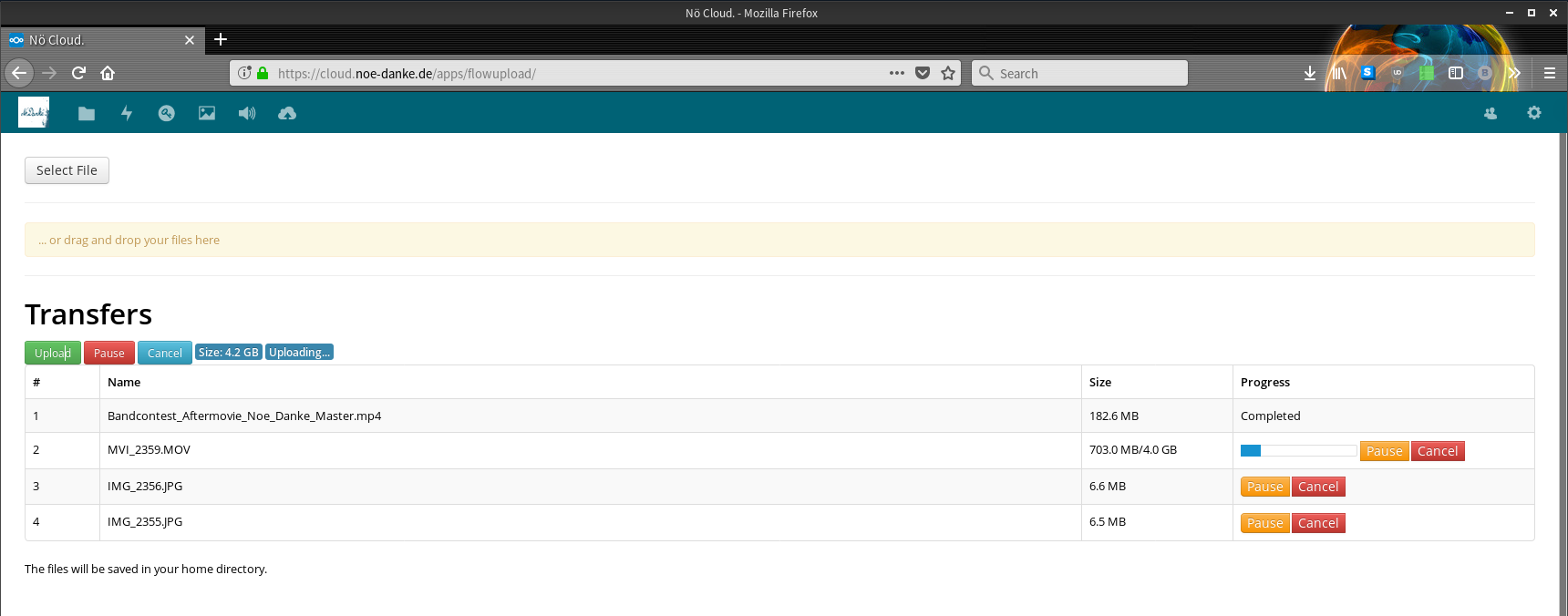Open the page actions three-dot menu
1568x616 pixels.
tap(897, 73)
